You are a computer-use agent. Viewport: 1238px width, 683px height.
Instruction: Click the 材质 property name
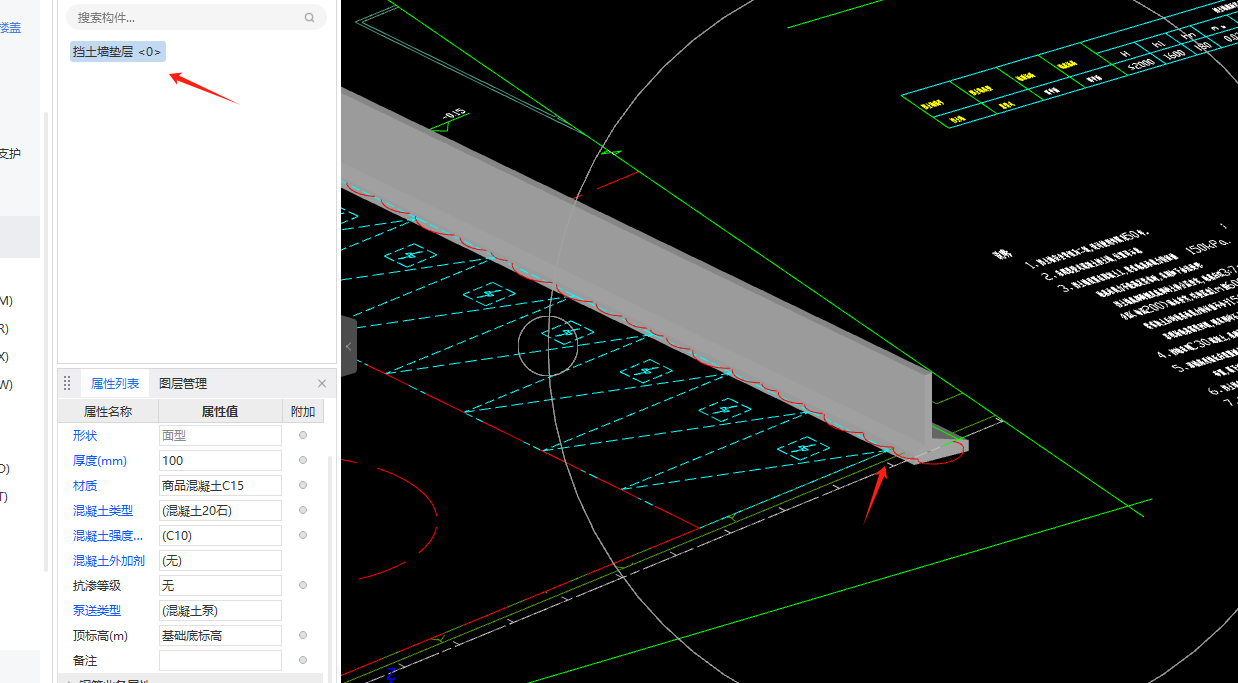tap(85, 486)
